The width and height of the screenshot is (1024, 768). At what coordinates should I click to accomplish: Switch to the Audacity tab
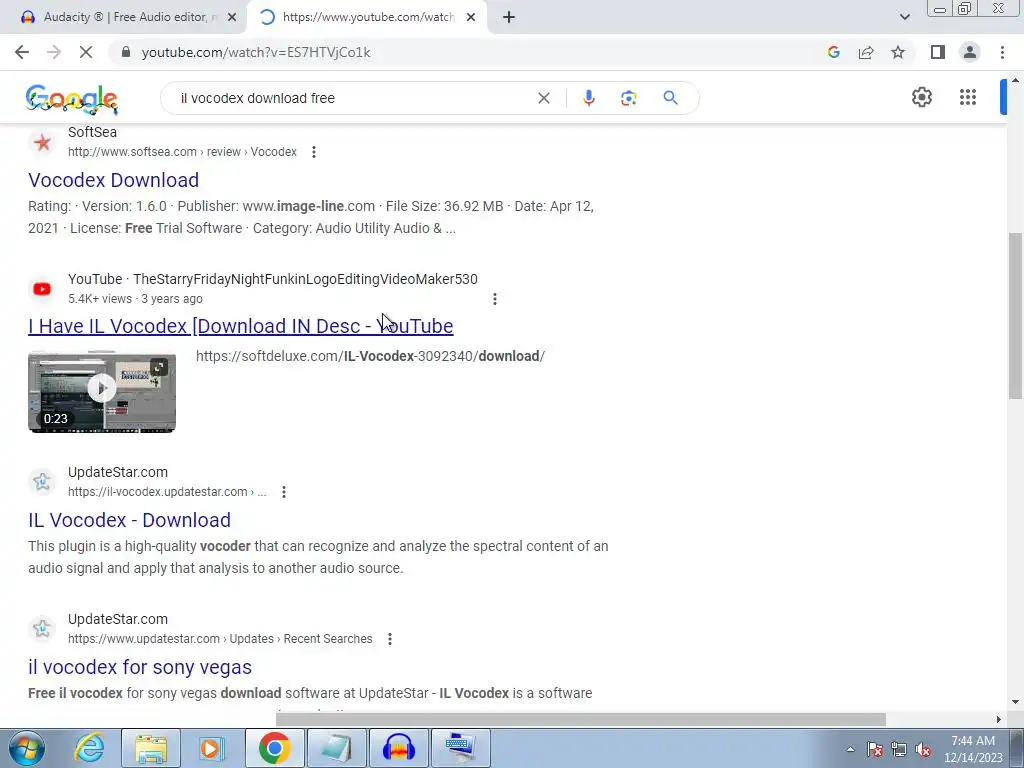pos(124,17)
